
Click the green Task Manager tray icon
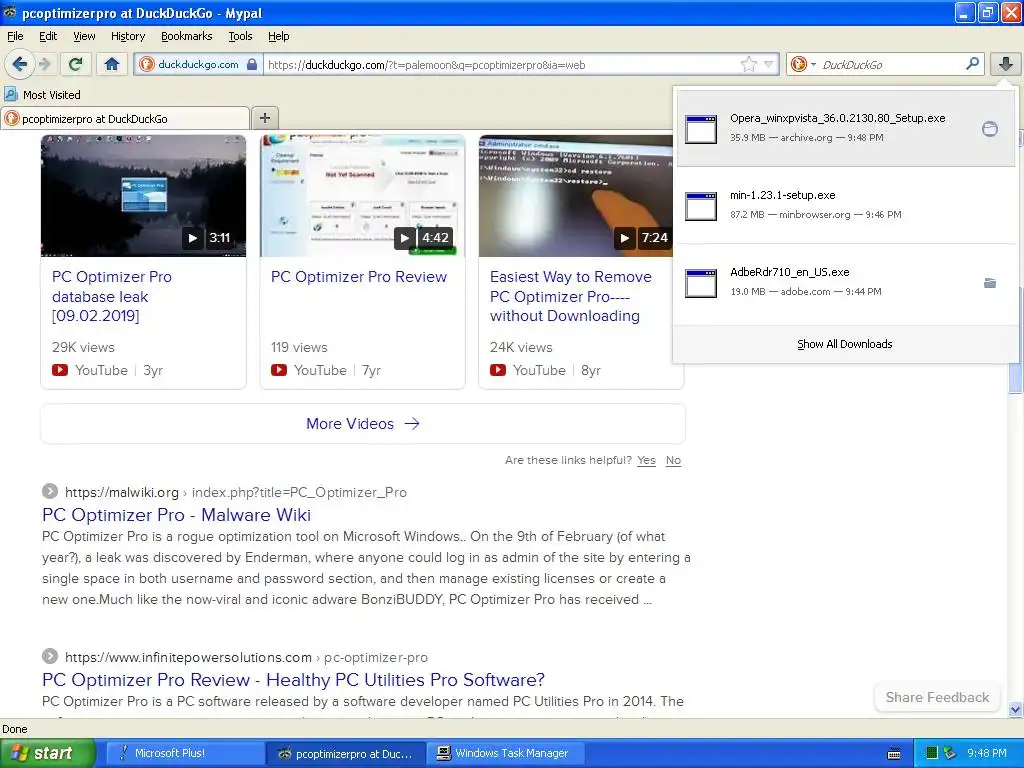pyautogui.click(x=932, y=753)
